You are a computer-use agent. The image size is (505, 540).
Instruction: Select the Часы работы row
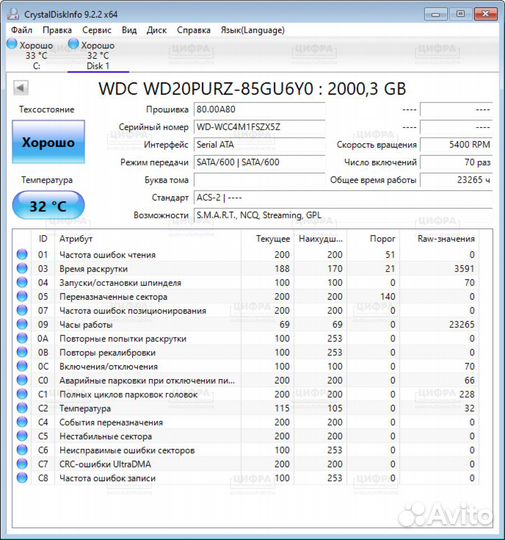[x=246, y=324]
